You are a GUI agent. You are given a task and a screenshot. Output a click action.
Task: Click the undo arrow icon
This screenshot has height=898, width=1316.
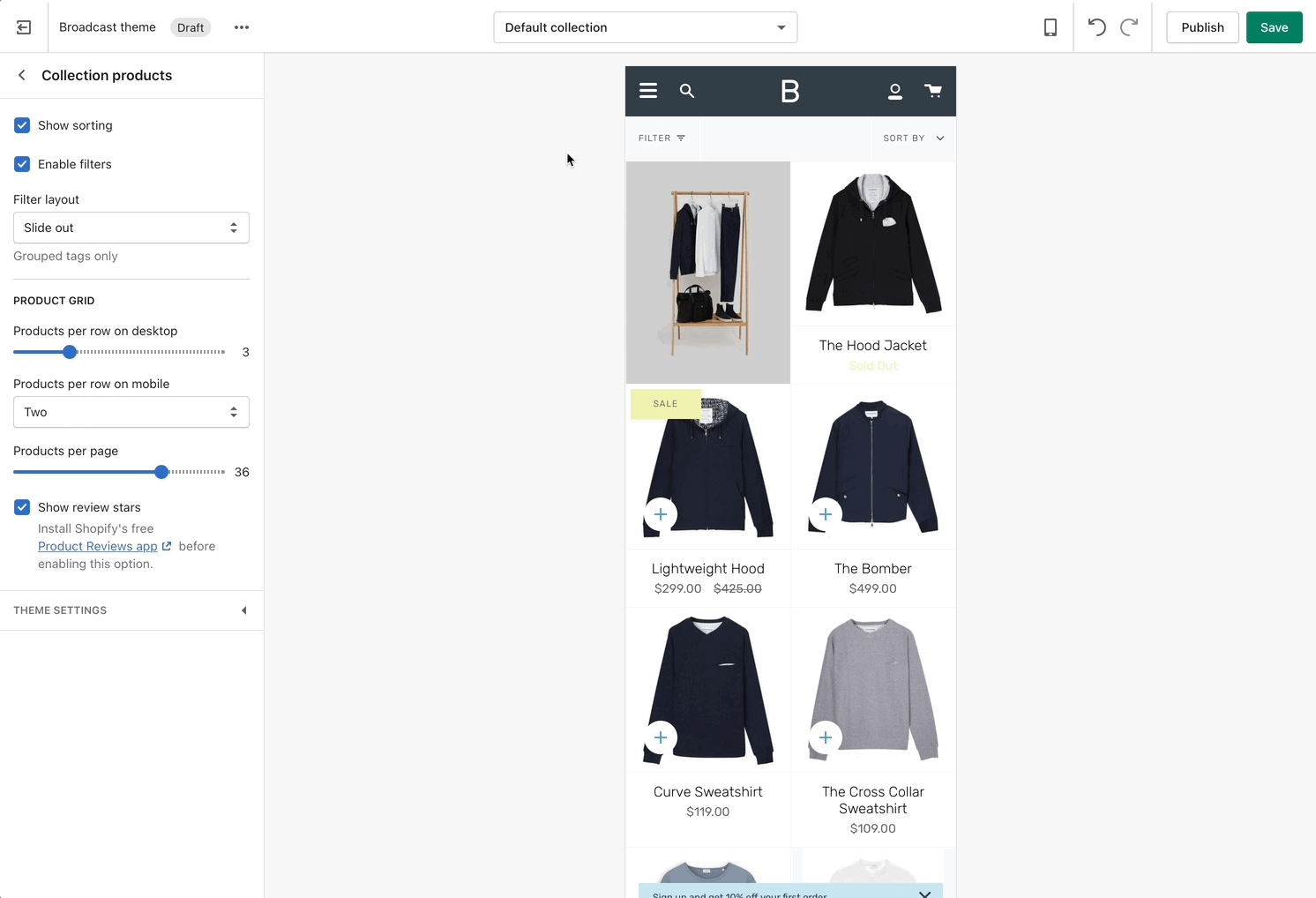point(1096,27)
